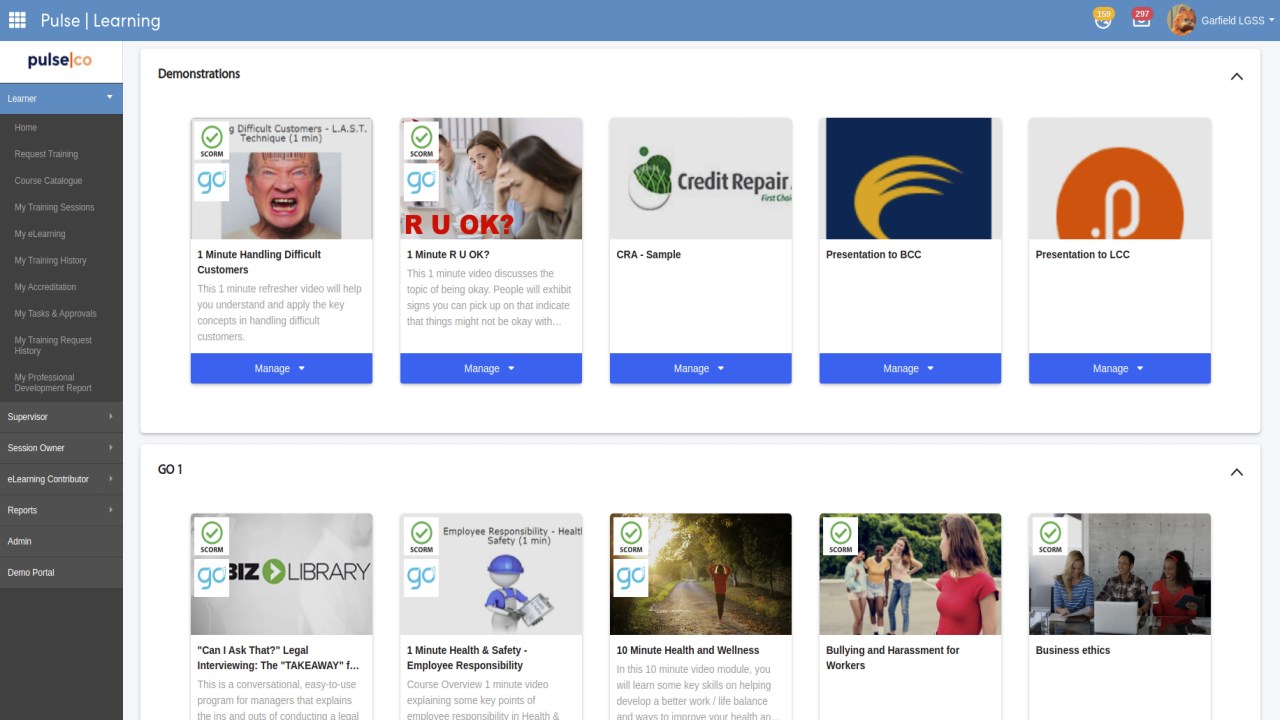This screenshot has height=720, width=1280.
Task: Open My Training Sessions
Action: click(54, 207)
